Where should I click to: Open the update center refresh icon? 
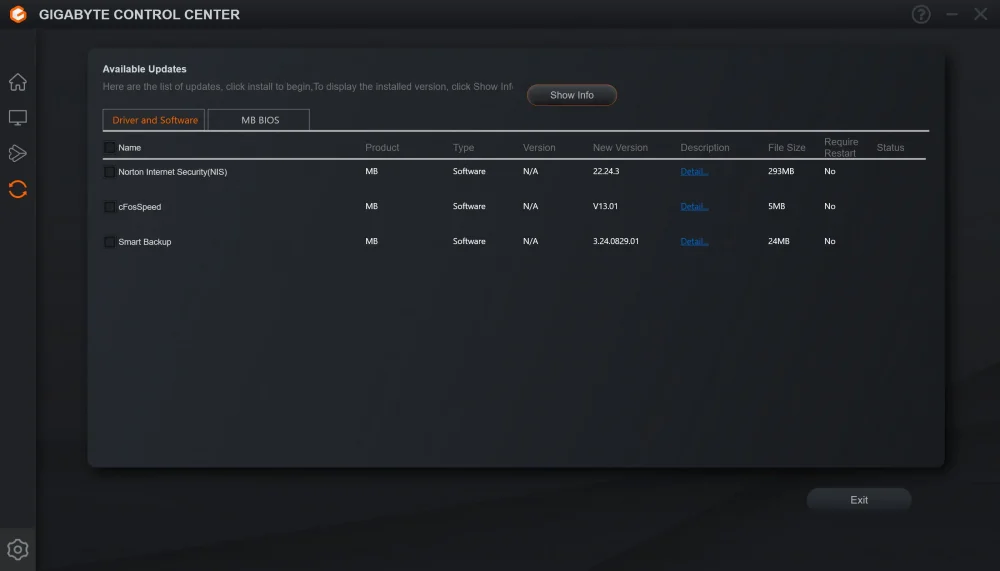(x=18, y=189)
